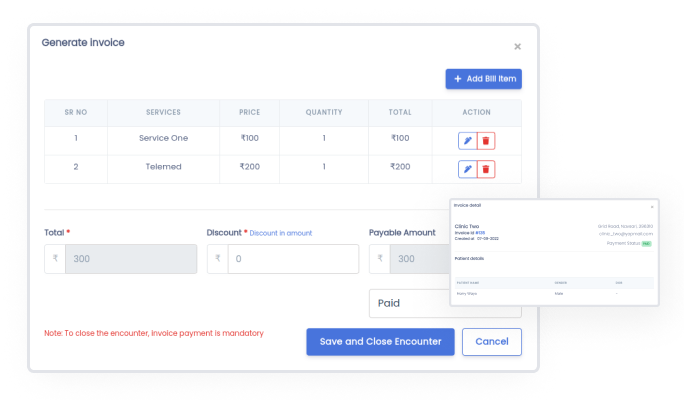Cancel the invoice generation

(x=492, y=342)
